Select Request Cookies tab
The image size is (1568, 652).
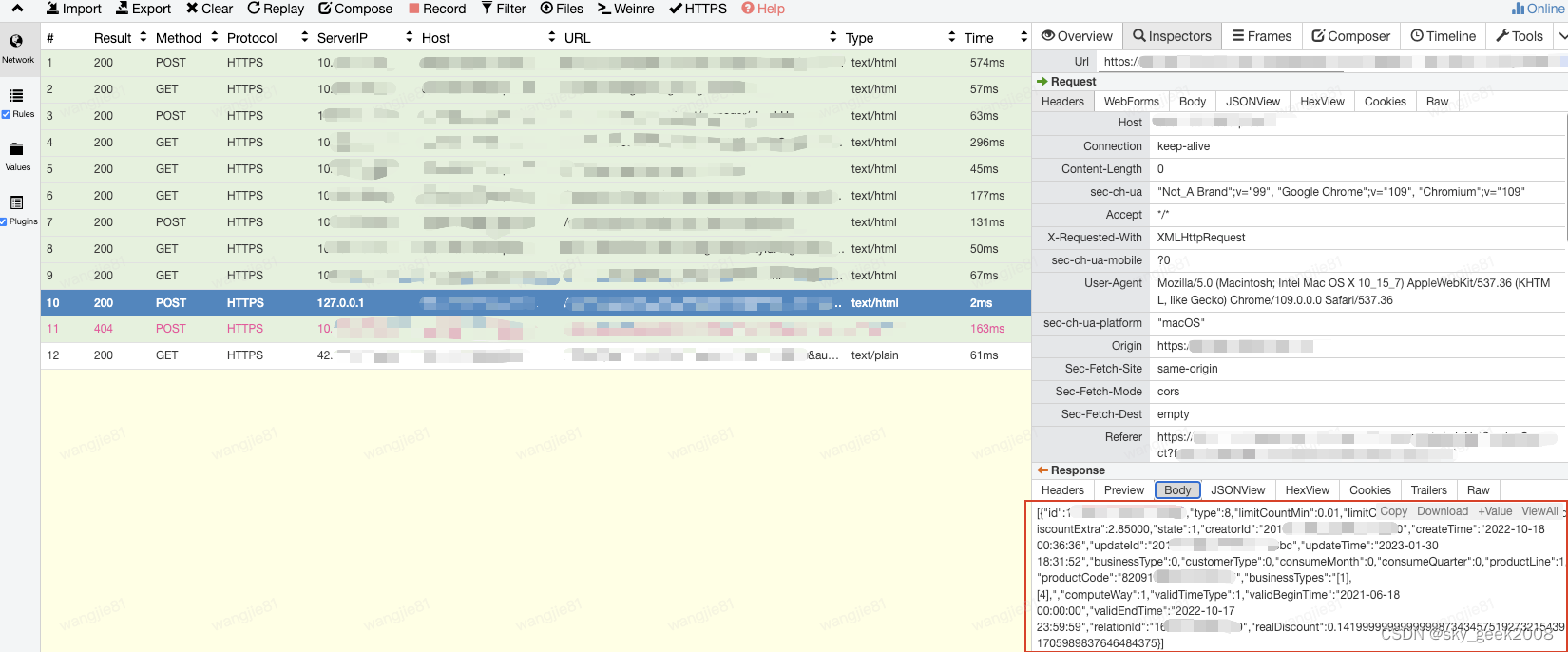point(1385,102)
